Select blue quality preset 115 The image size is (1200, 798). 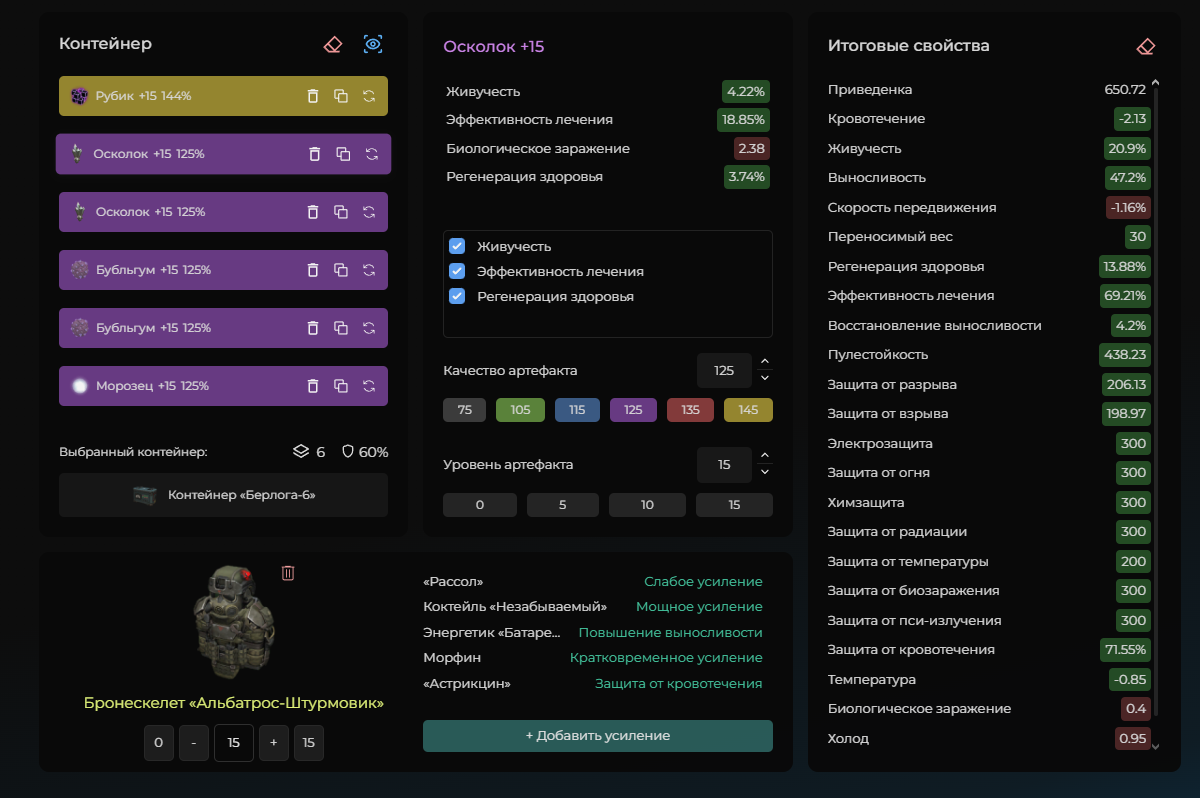577,410
